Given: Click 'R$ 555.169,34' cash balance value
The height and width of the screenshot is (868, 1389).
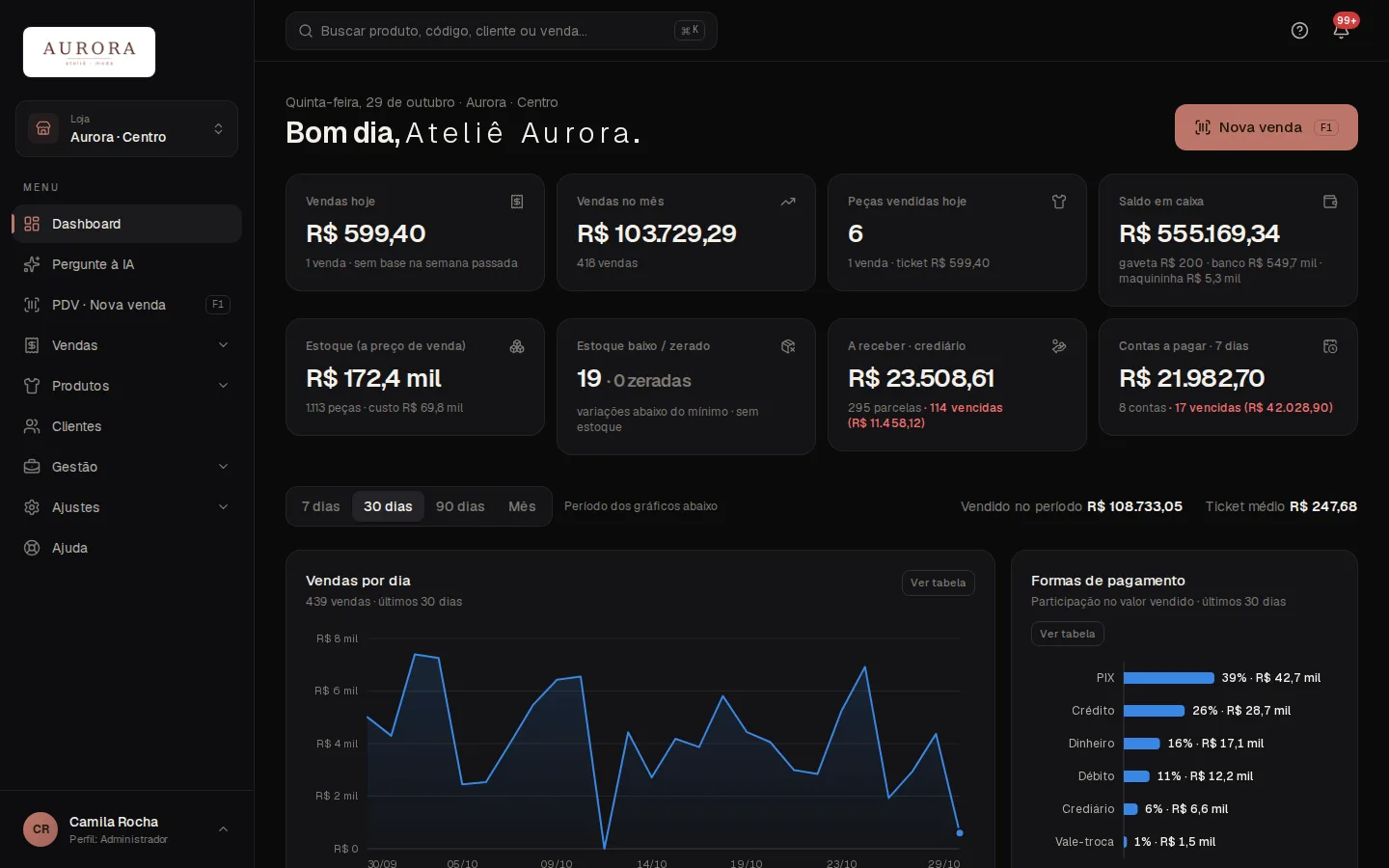Looking at the screenshot, I should tap(1199, 233).
